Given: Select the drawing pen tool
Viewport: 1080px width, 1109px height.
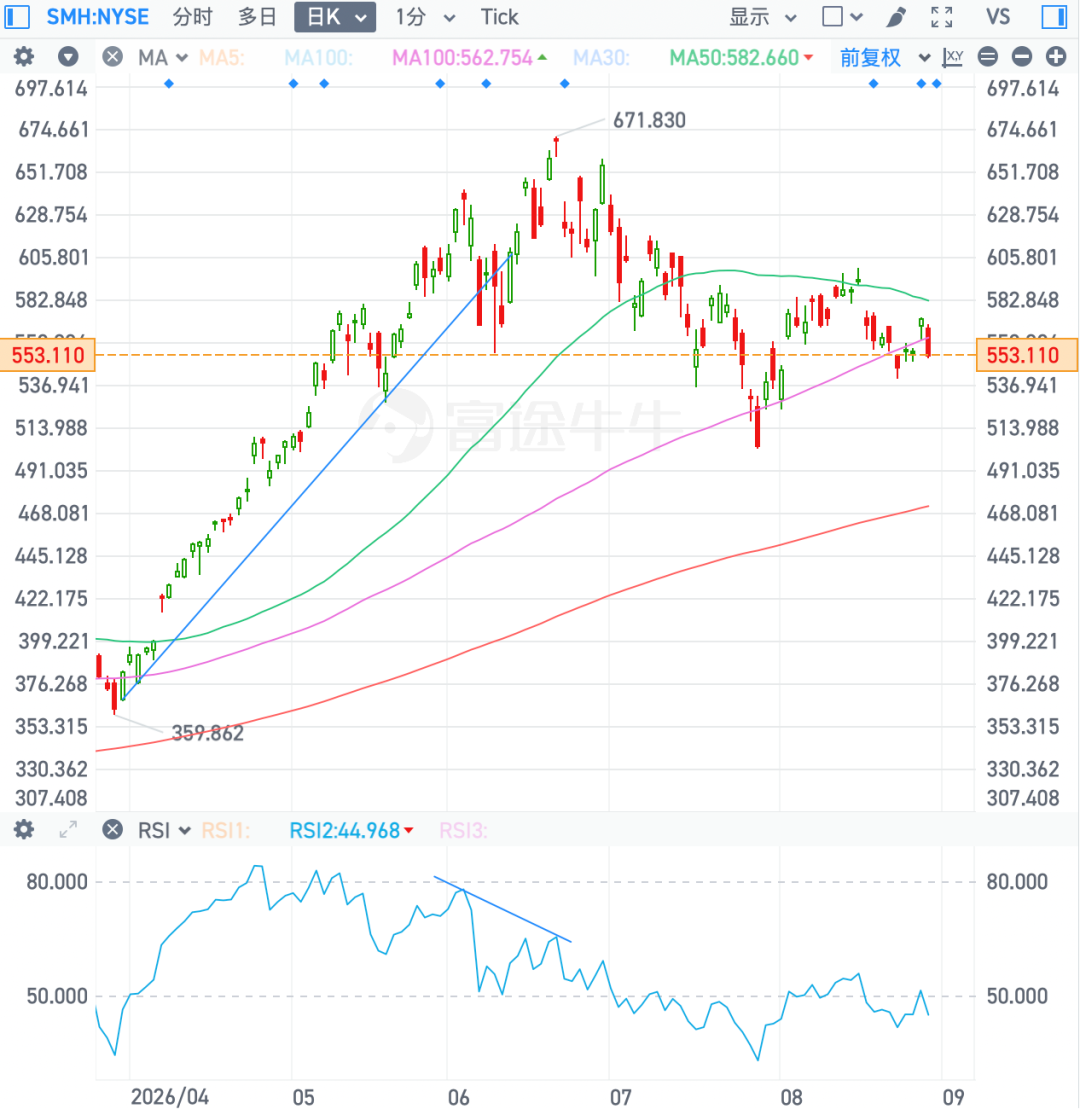Looking at the screenshot, I should pyautogui.click(x=896, y=17).
